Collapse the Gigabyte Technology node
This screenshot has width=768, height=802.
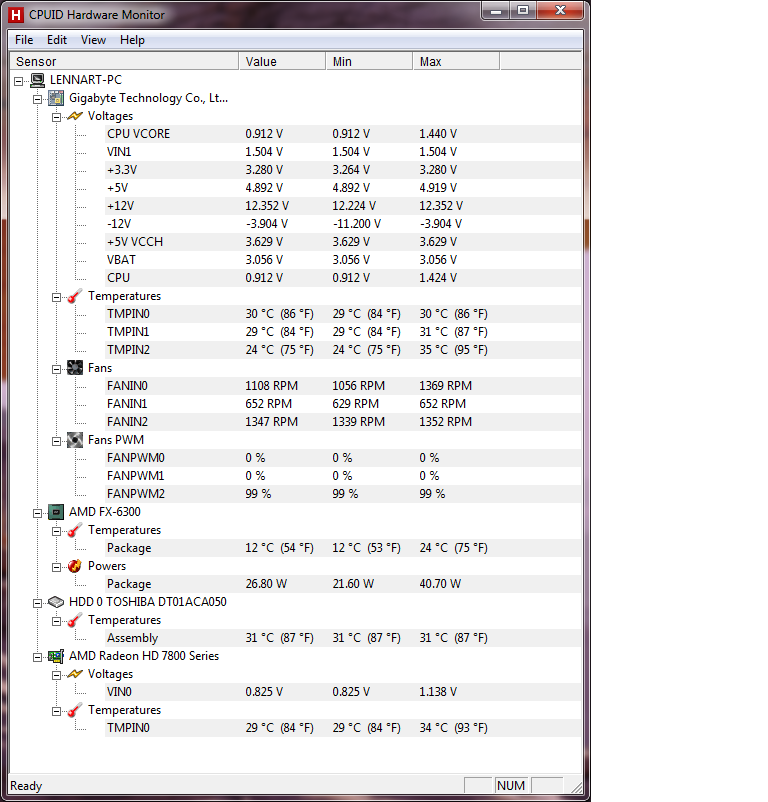tap(37, 99)
